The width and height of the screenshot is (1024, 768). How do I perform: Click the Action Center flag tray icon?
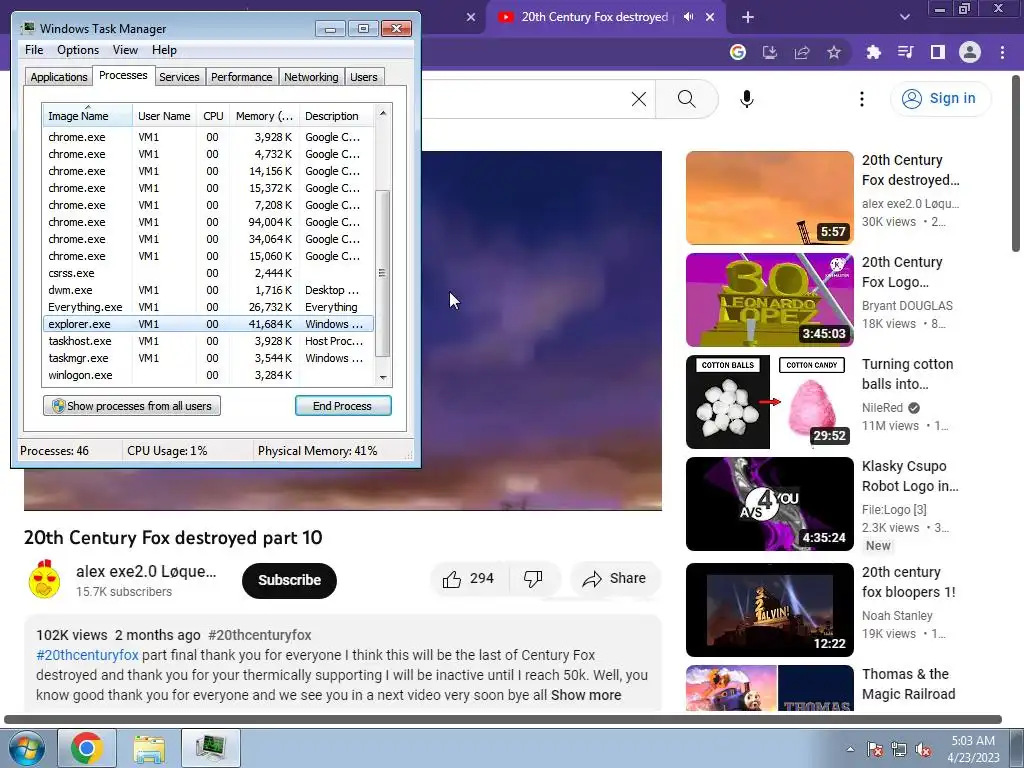point(874,749)
